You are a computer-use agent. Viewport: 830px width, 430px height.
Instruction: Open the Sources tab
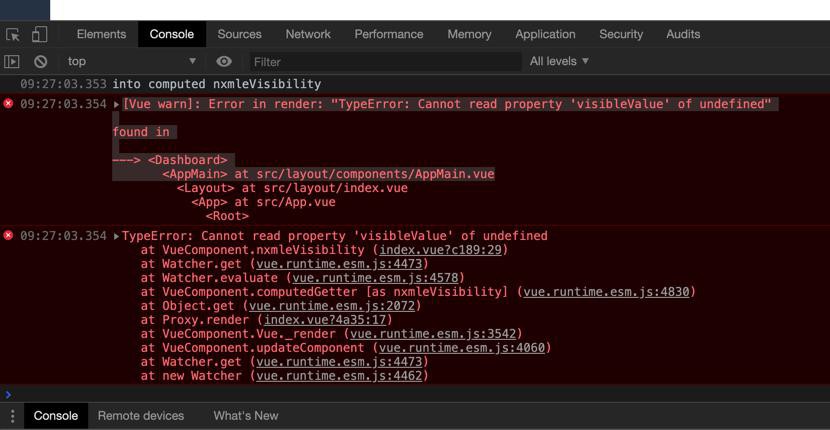tap(239, 34)
